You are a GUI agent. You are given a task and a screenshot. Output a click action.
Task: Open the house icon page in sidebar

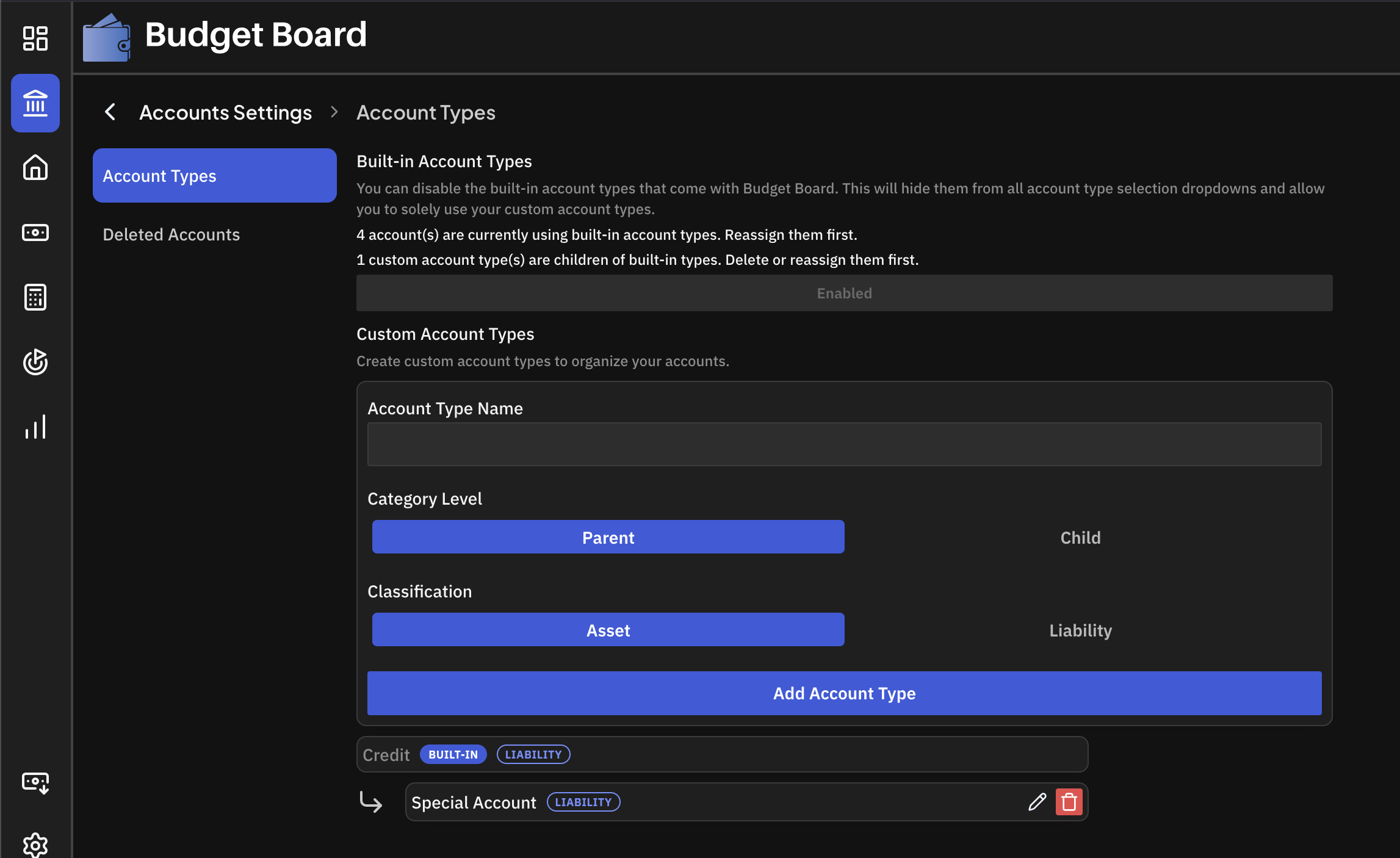click(x=35, y=167)
